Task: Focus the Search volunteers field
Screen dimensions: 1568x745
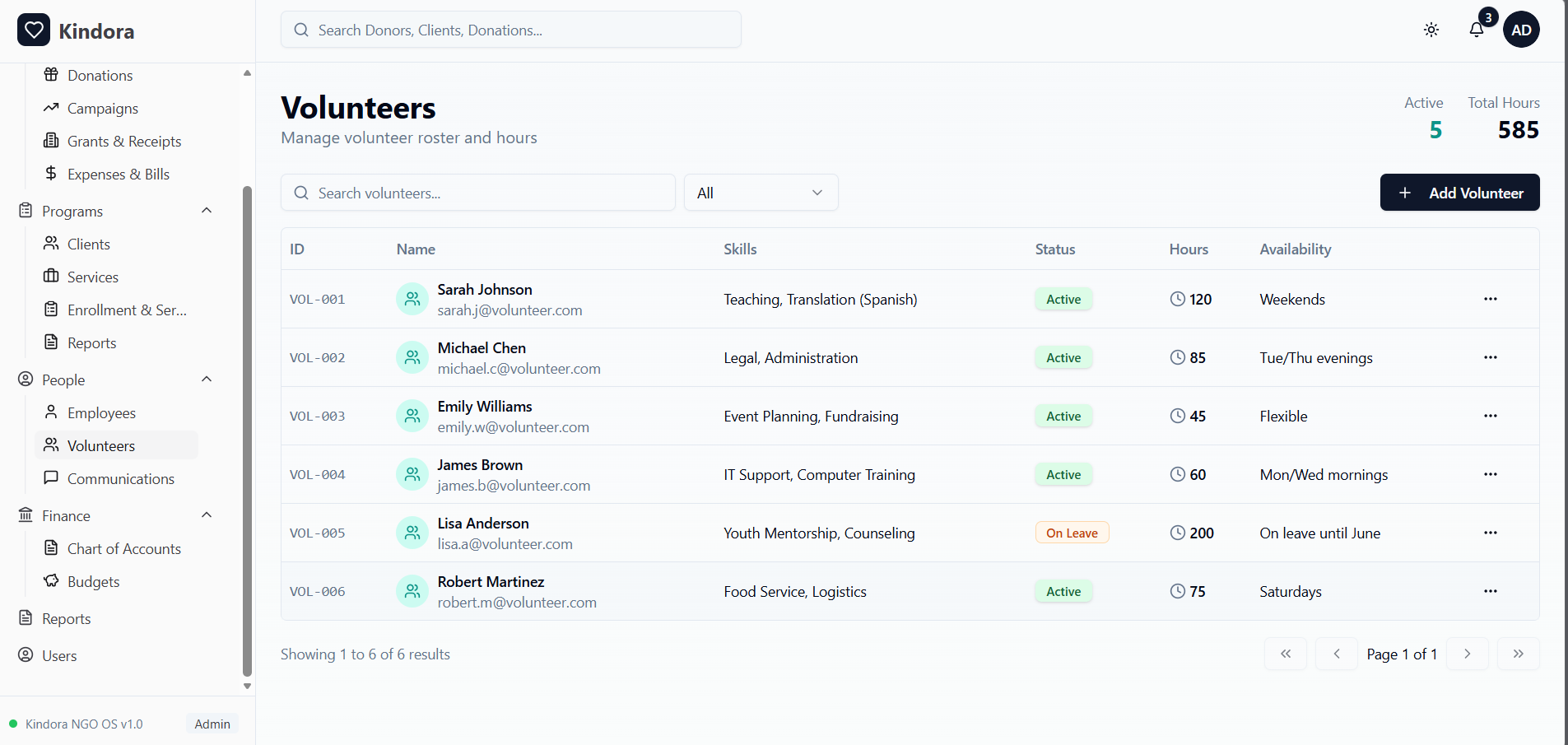Action: [478, 193]
